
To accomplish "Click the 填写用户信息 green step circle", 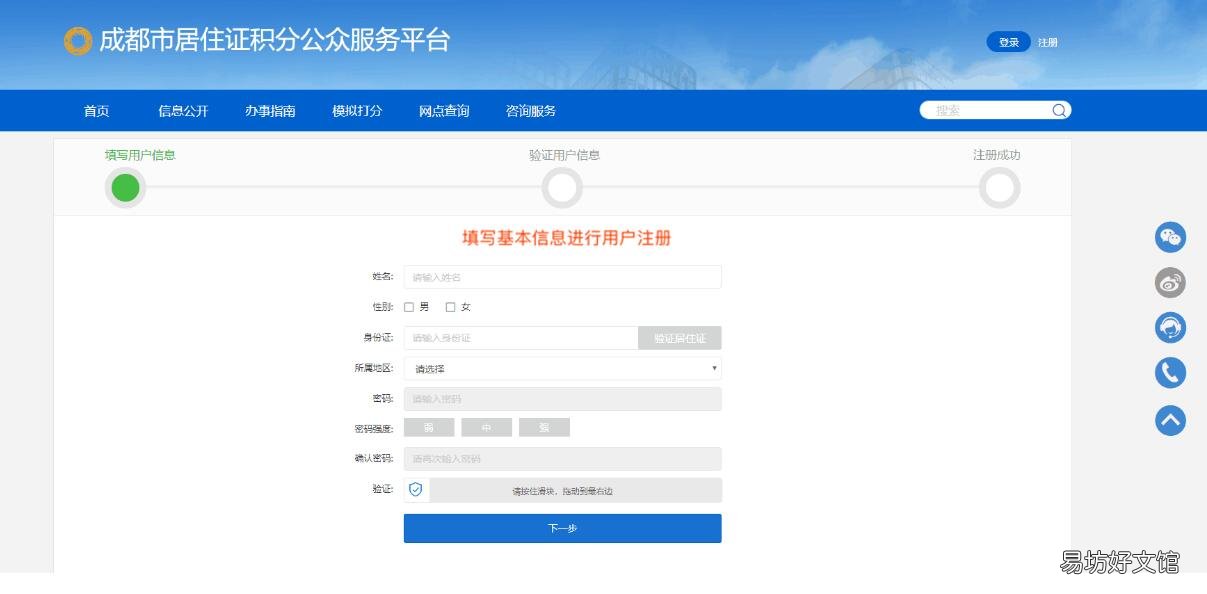I will click(x=125, y=188).
